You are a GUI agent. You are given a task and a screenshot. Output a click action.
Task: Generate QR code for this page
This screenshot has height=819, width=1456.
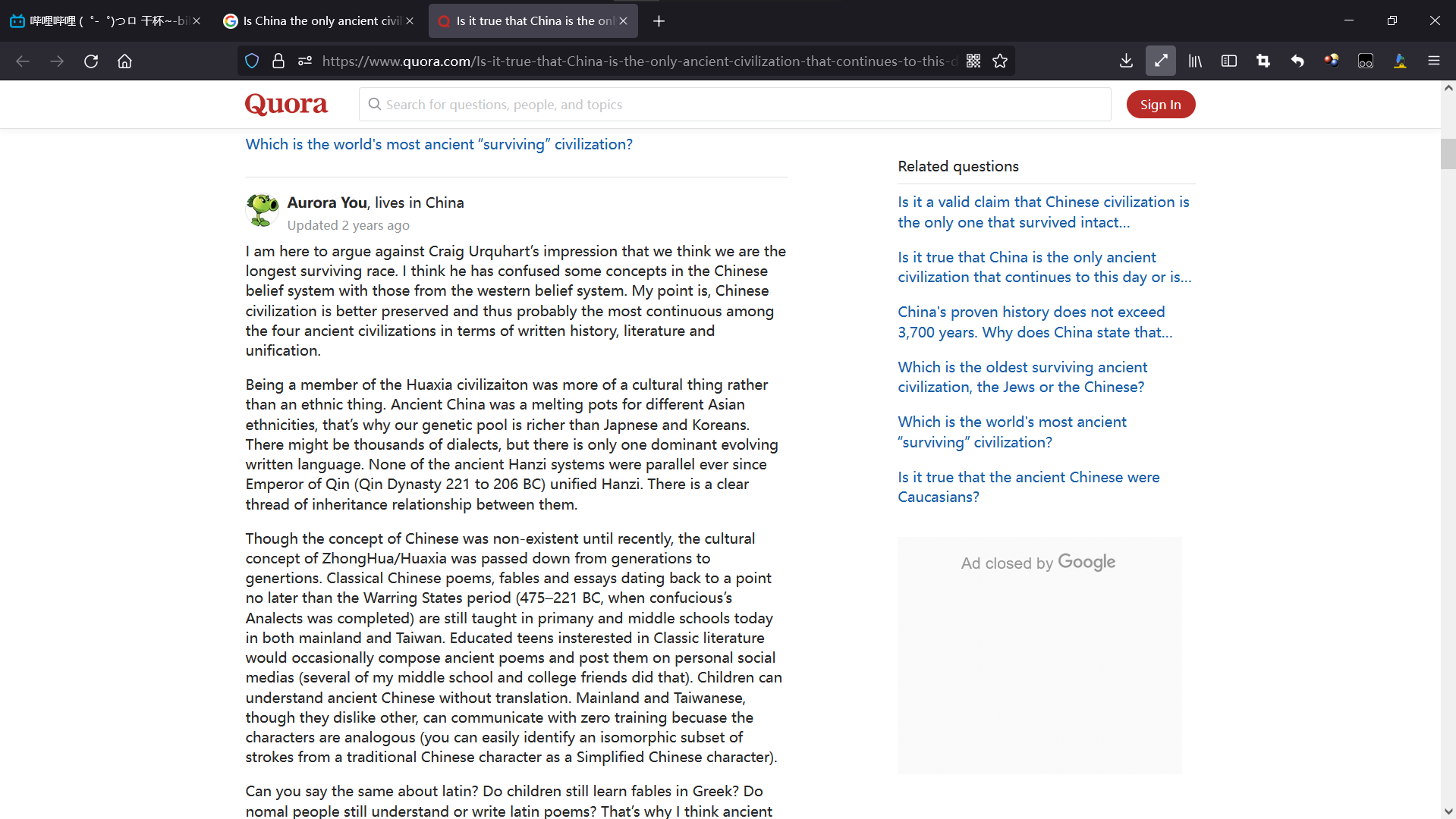973,61
